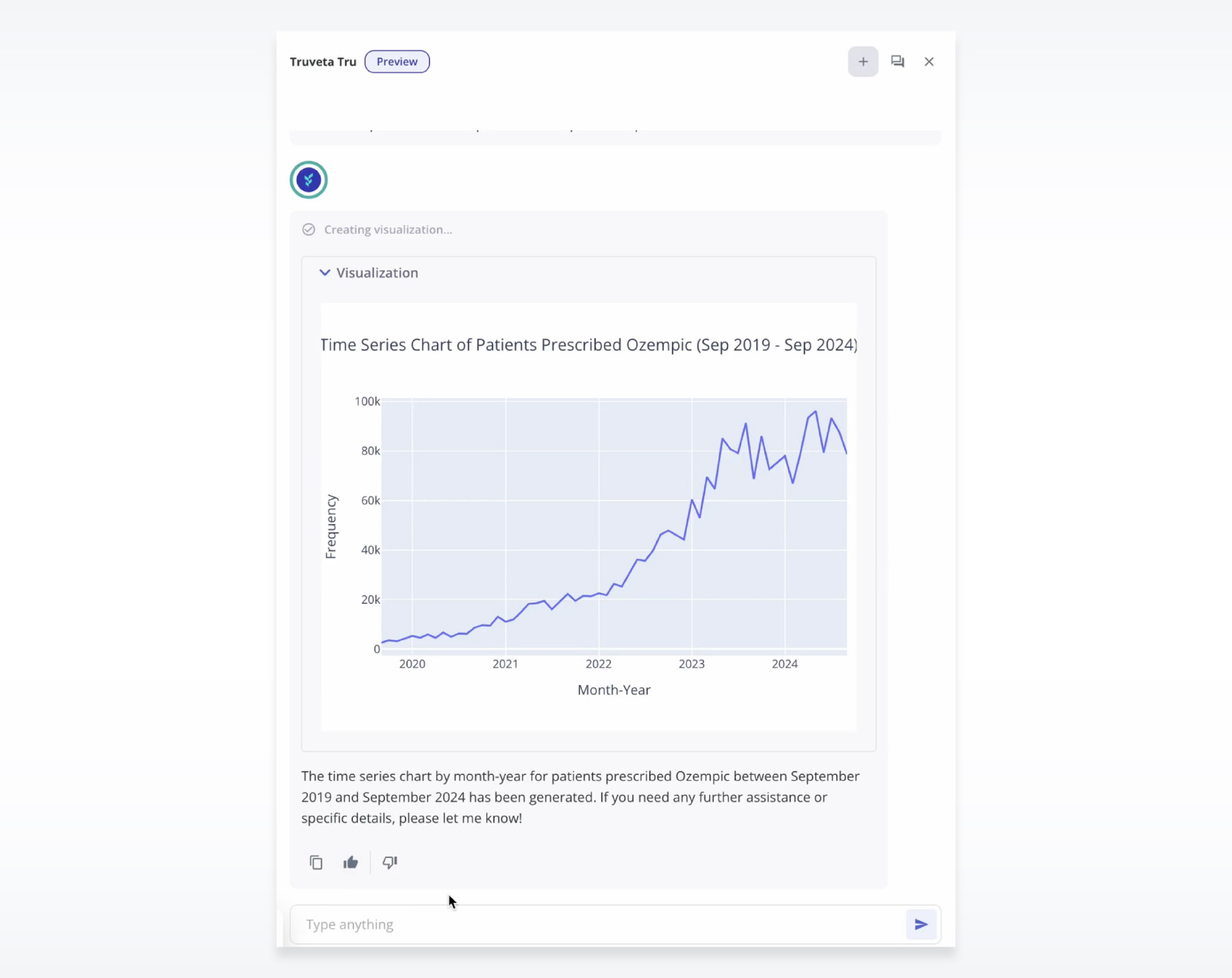Send the message with arrow icon
The image size is (1232, 978).
click(x=921, y=925)
